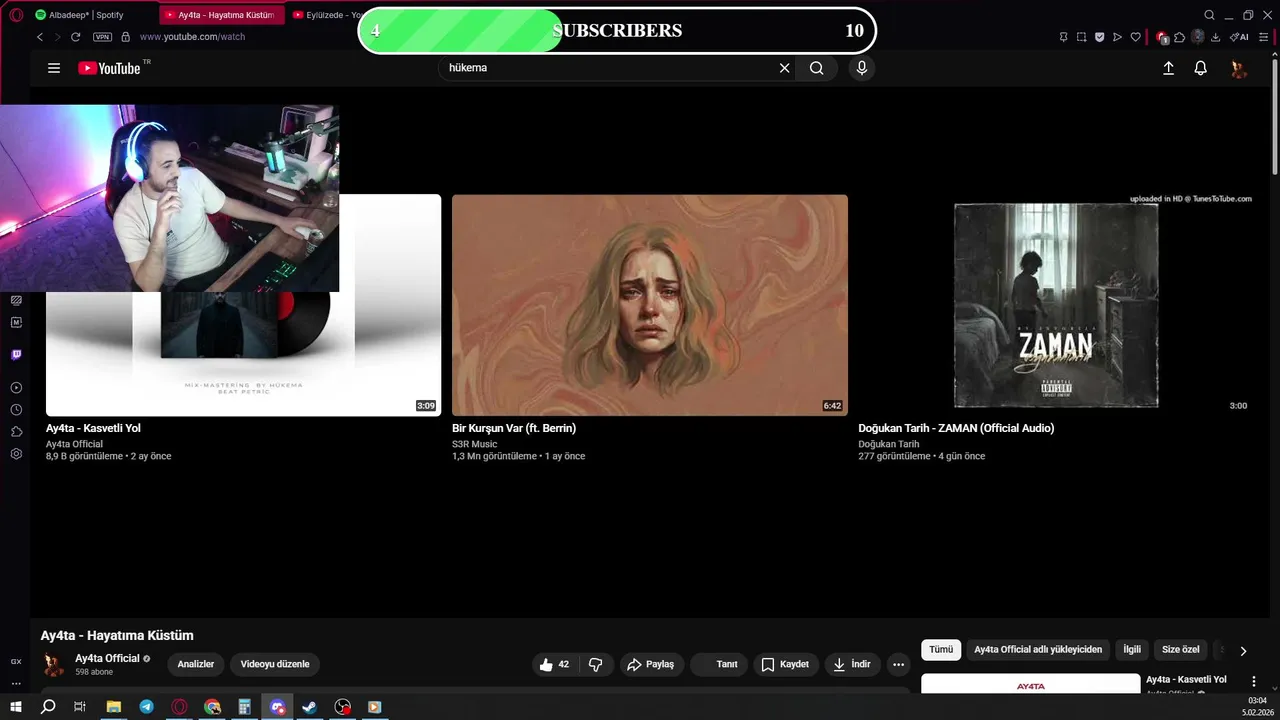The image size is (1280, 720).
Task: Download the video with İndir
Action: click(852, 664)
